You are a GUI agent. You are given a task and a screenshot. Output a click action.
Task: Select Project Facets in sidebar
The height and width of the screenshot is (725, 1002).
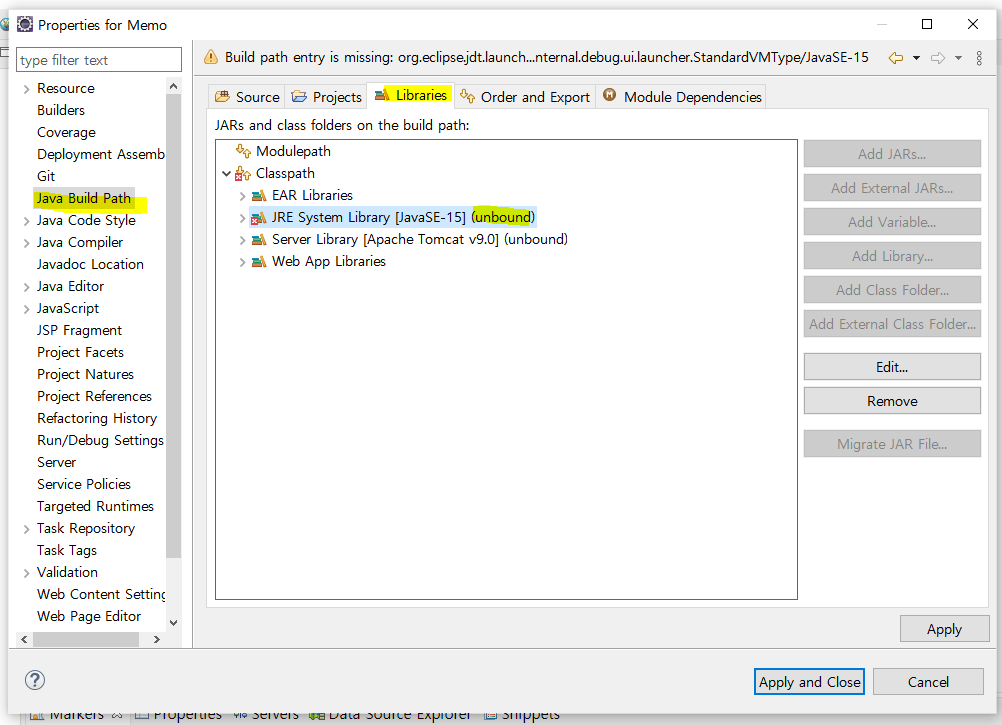click(x=81, y=353)
